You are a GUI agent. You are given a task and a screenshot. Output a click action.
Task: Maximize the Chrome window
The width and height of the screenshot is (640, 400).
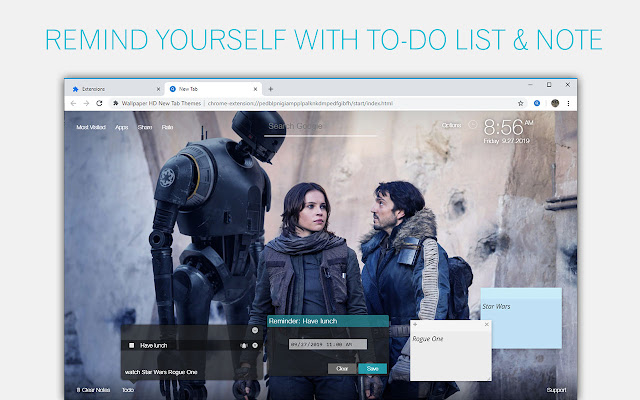549,85
